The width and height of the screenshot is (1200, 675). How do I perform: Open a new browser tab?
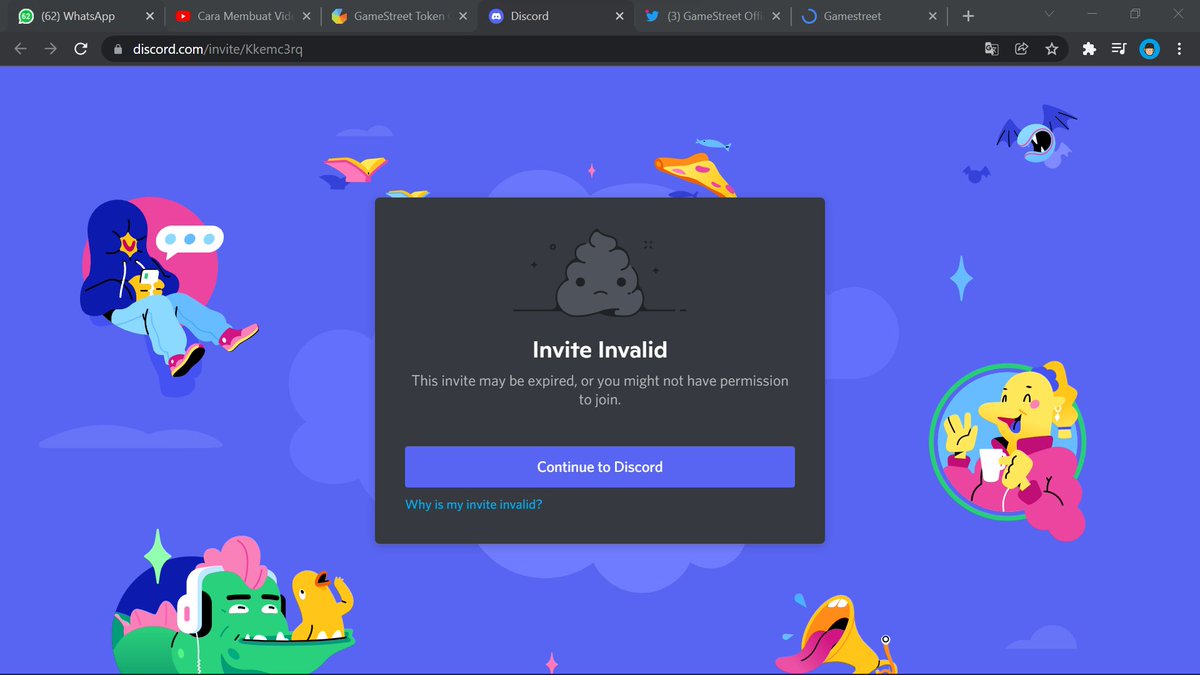[967, 16]
